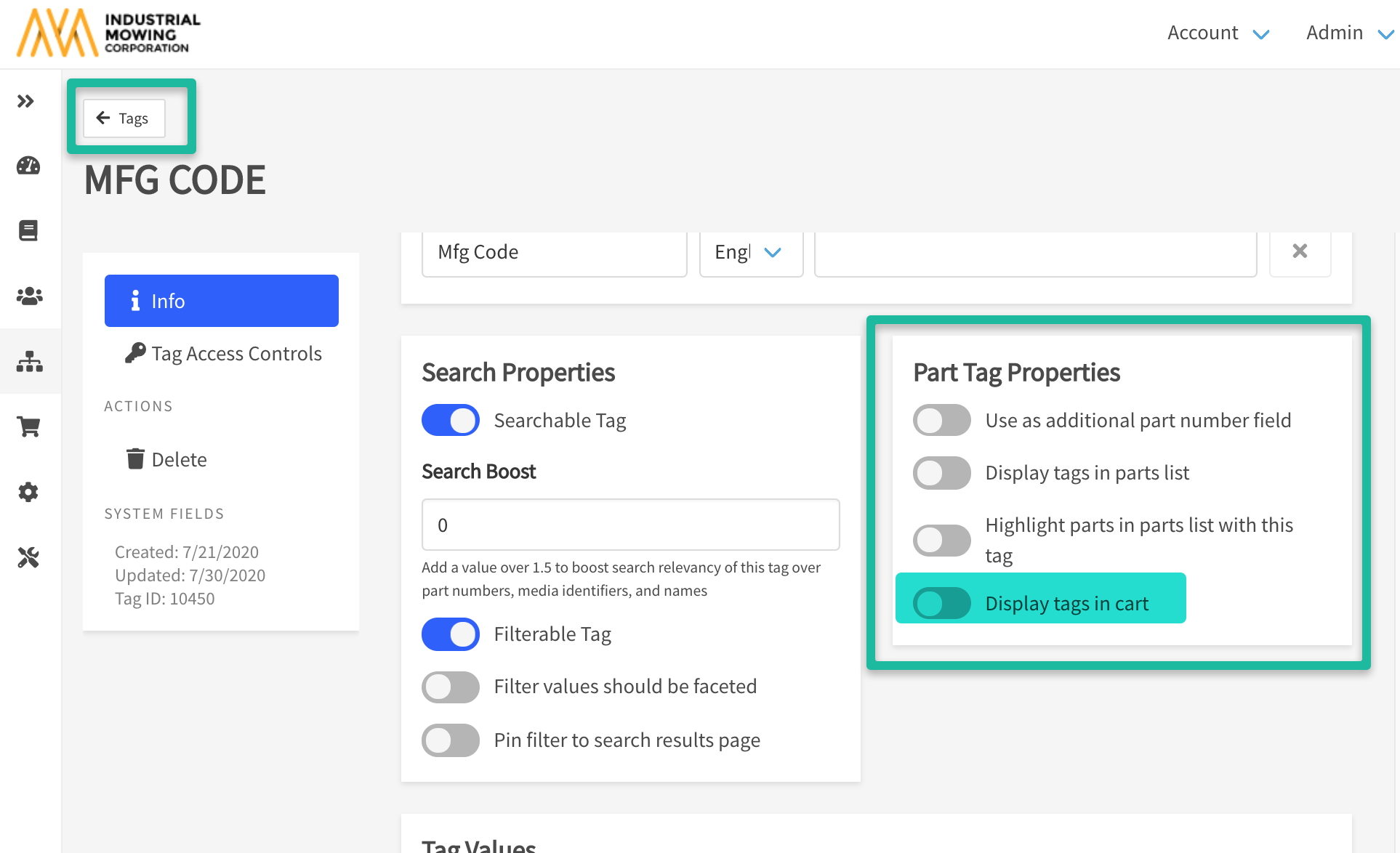Click the X remove icon beside name field
The width and height of the screenshot is (1400, 853).
pos(1300,251)
